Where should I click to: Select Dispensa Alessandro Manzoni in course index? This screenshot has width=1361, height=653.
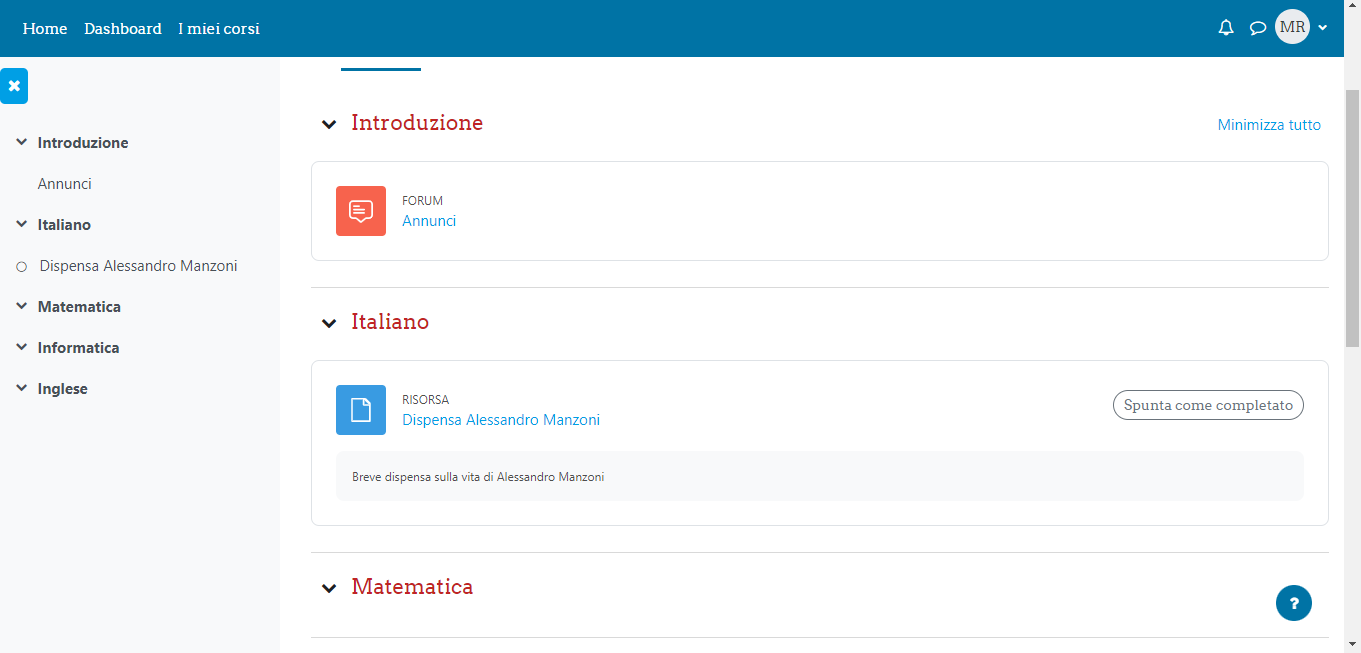click(x=139, y=266)
